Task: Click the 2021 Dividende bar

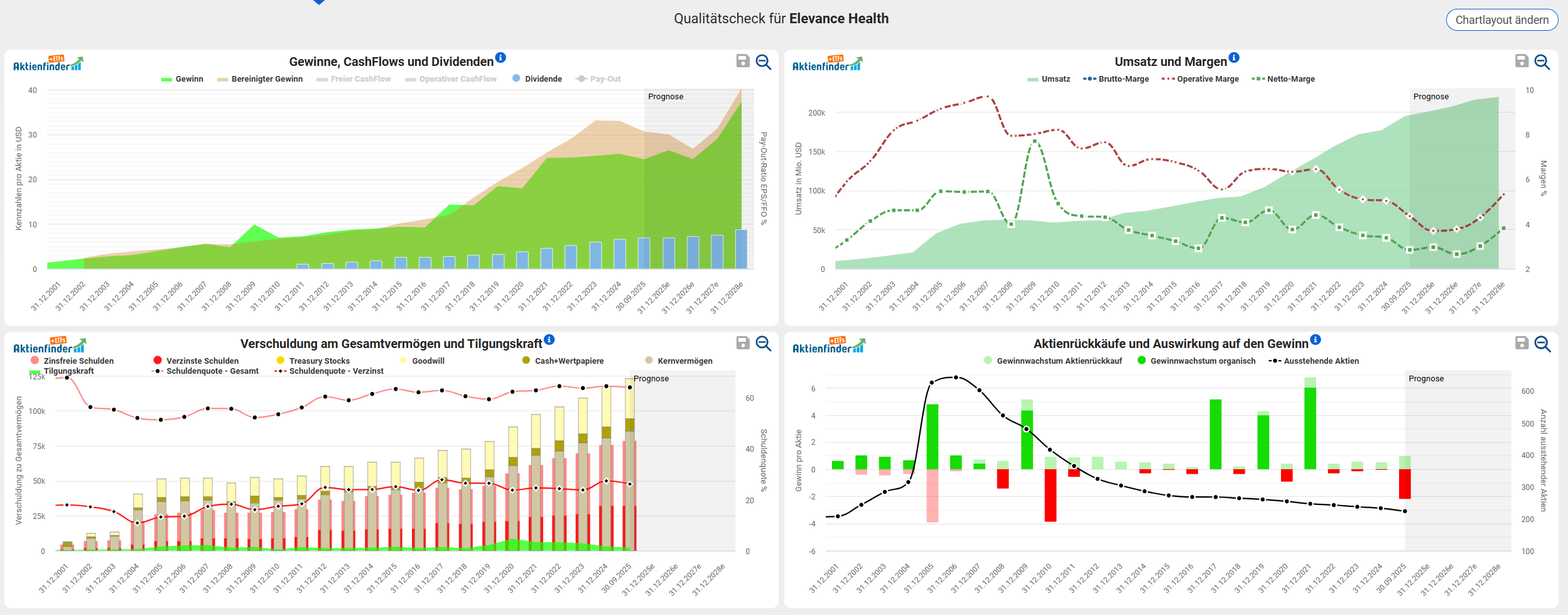Action: pyautogui.click(x=546, y=258)
